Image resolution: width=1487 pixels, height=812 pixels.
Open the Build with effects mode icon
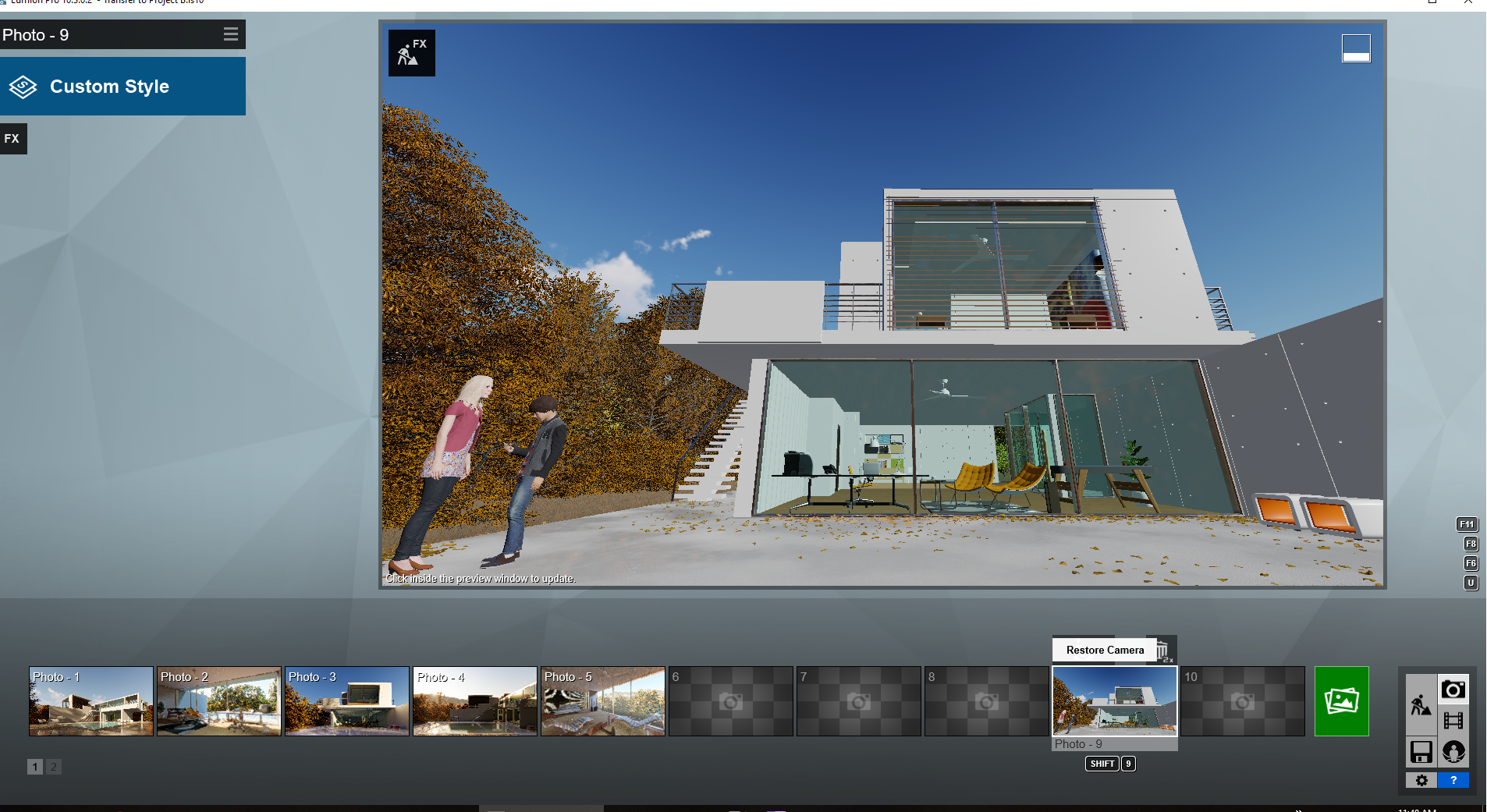click(x=411, y=53)
